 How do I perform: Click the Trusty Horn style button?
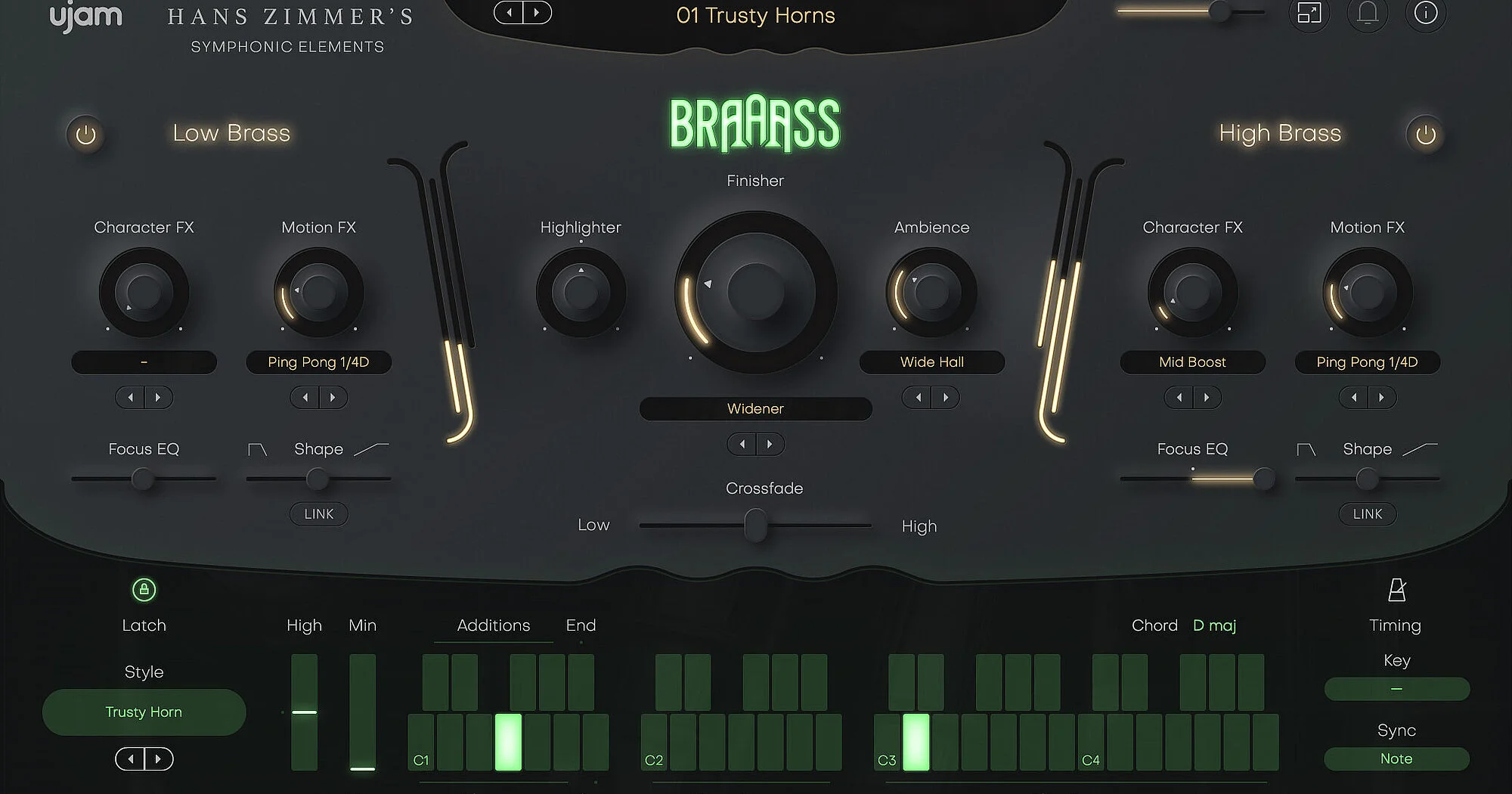click(x=144, y=712)
